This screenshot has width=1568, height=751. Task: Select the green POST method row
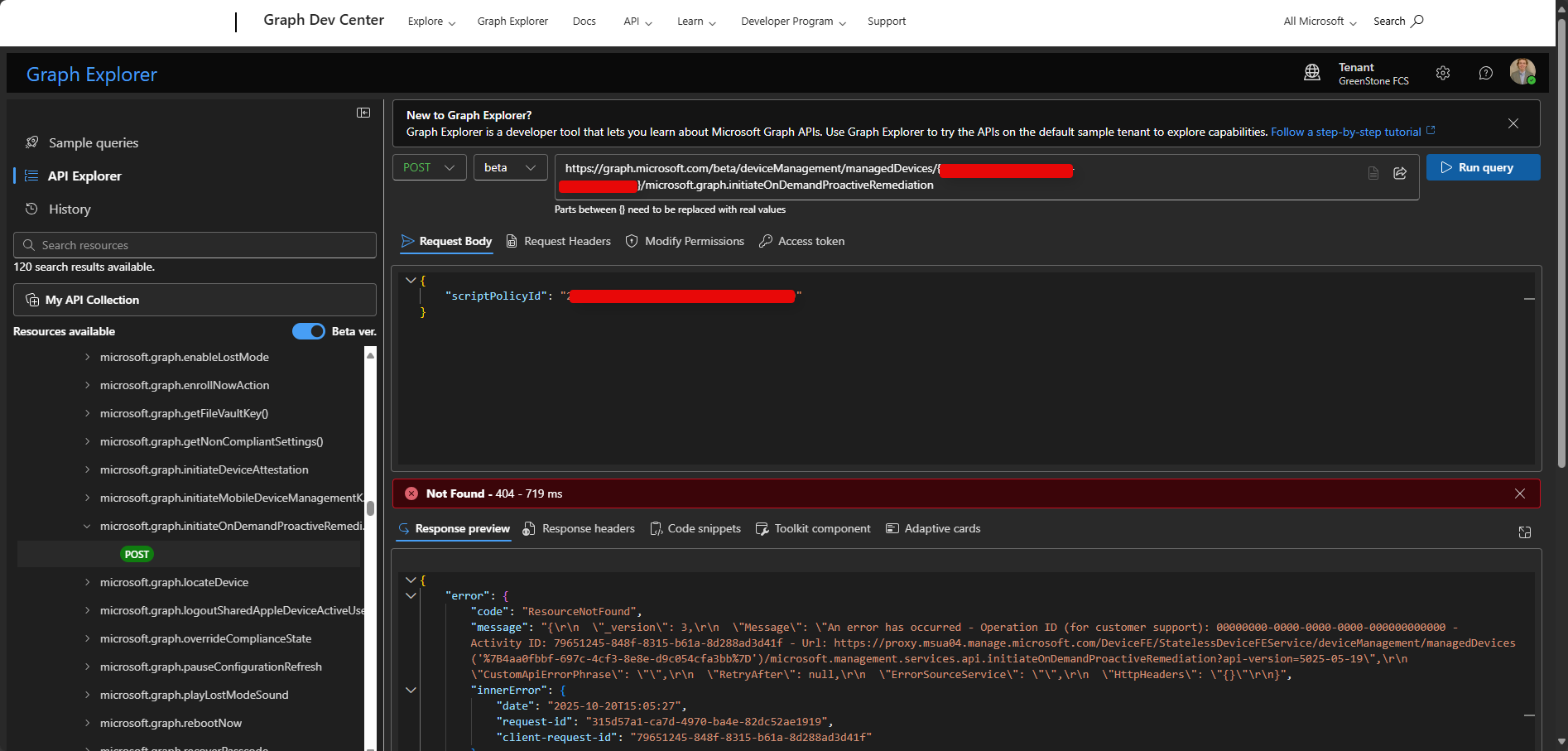coord(190,554)
